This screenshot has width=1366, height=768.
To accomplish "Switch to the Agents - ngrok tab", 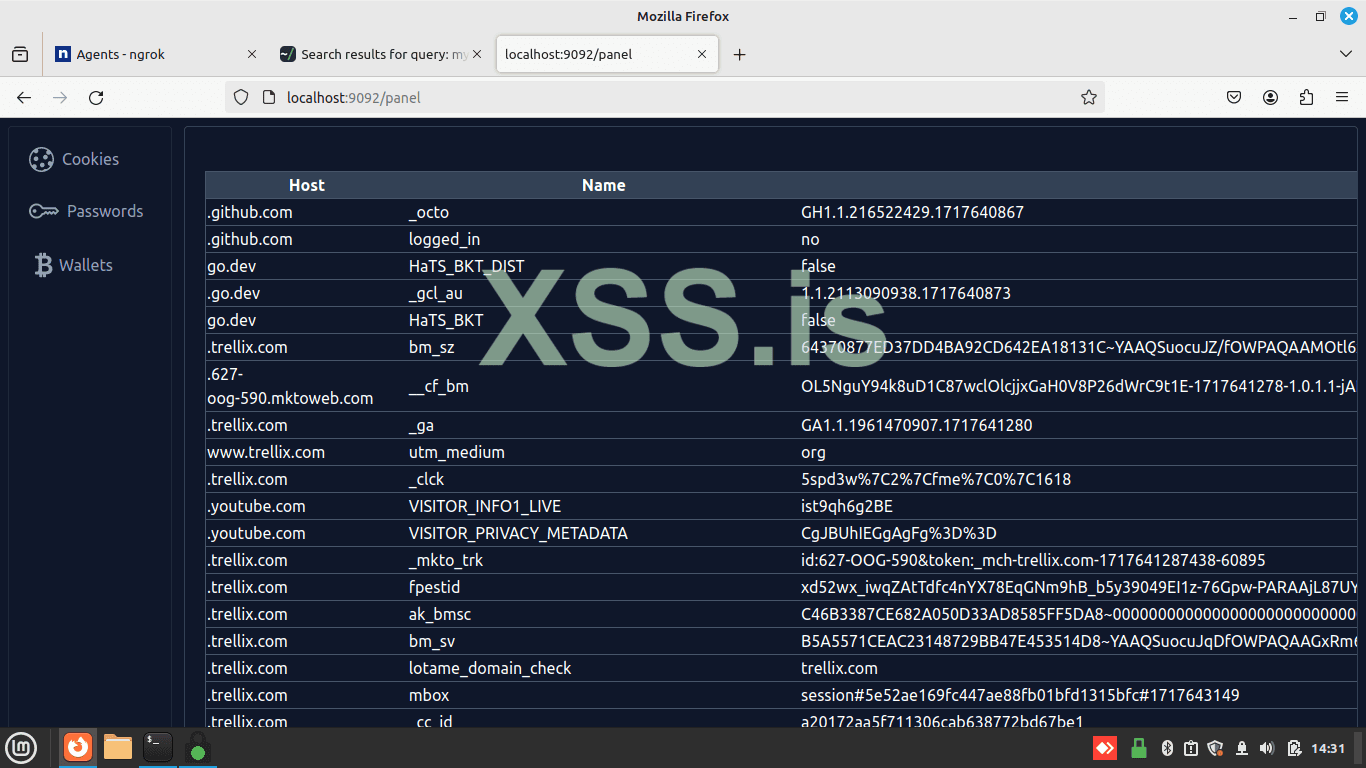I will 156,54.
